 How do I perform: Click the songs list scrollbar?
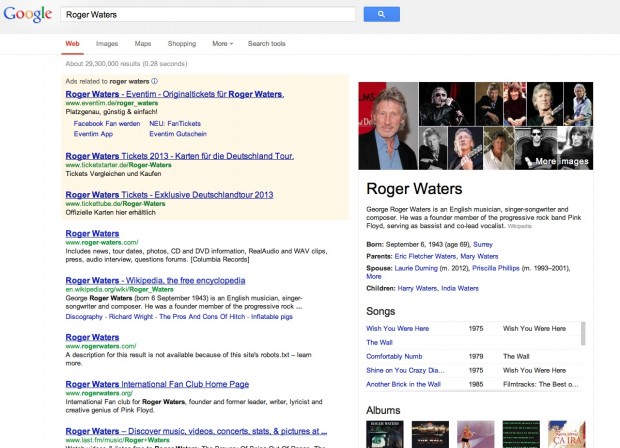click(x=583, y=333)
